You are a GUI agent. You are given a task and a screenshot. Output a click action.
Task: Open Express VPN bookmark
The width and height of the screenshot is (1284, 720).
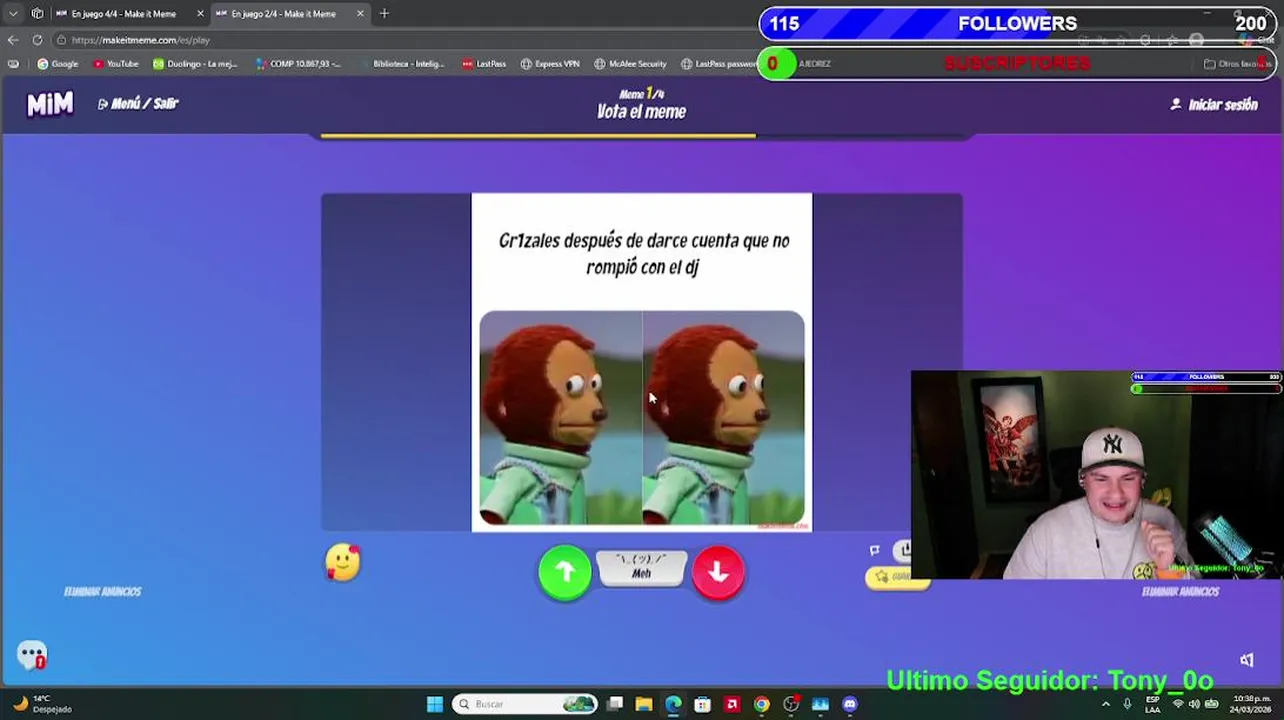(550, 64)
